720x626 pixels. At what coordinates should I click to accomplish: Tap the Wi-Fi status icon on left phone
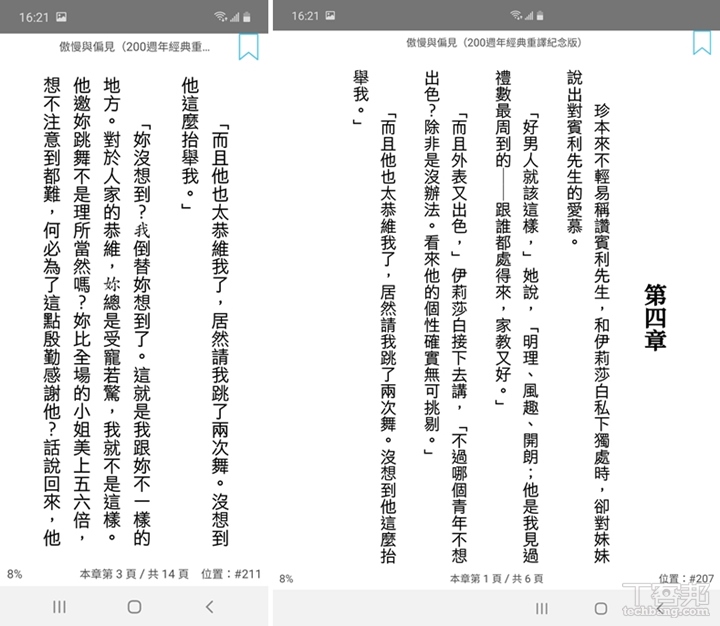point(220,17)
